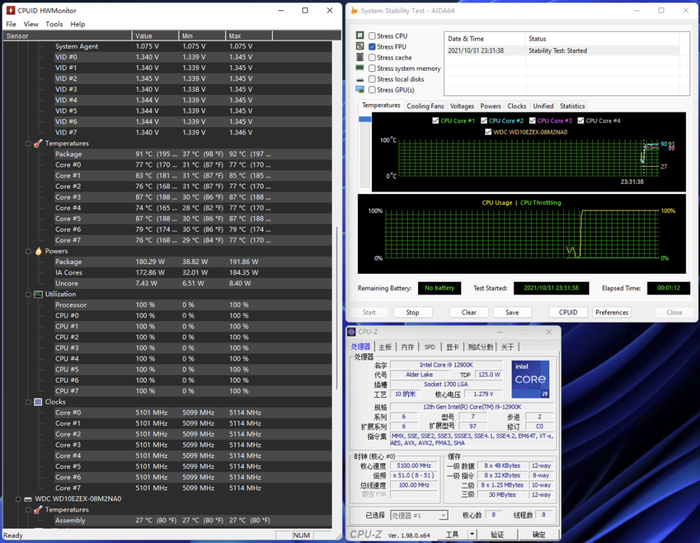
Task: Click the AIDA64 flame icon in title bar
Action: pyautogui.click(x=354, y=10)
